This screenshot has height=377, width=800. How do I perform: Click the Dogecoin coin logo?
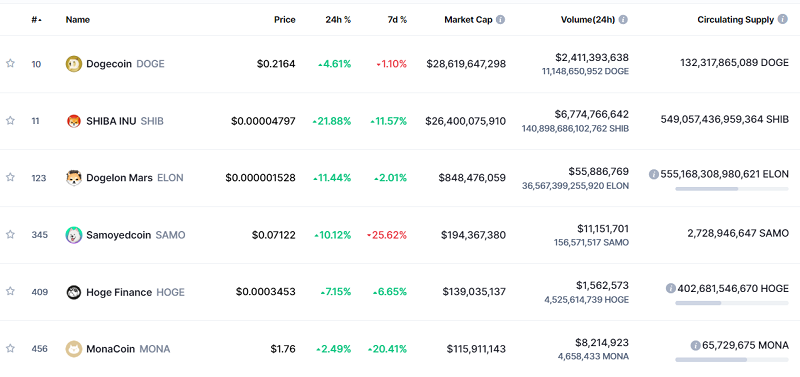coord(73,64)
